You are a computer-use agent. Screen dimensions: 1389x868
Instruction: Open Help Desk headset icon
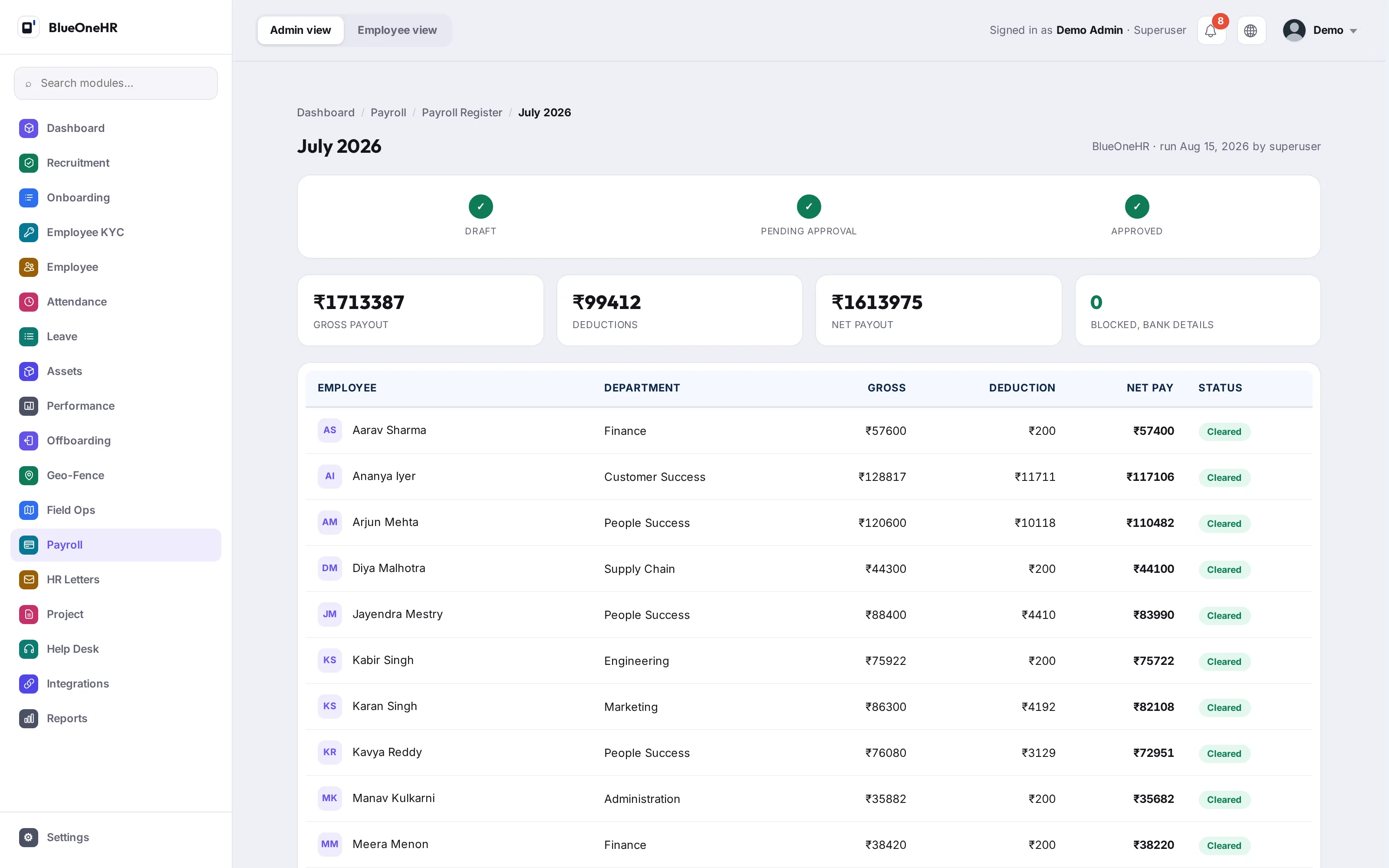tap(29, 649)
